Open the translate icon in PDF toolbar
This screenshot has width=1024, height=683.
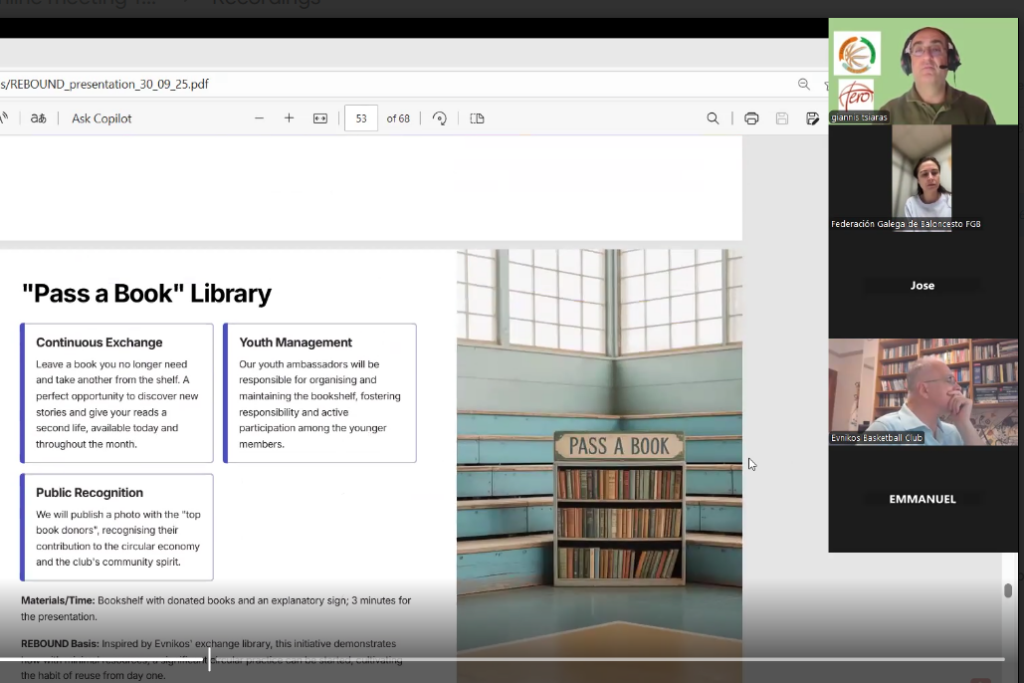[x=38, y=118]
